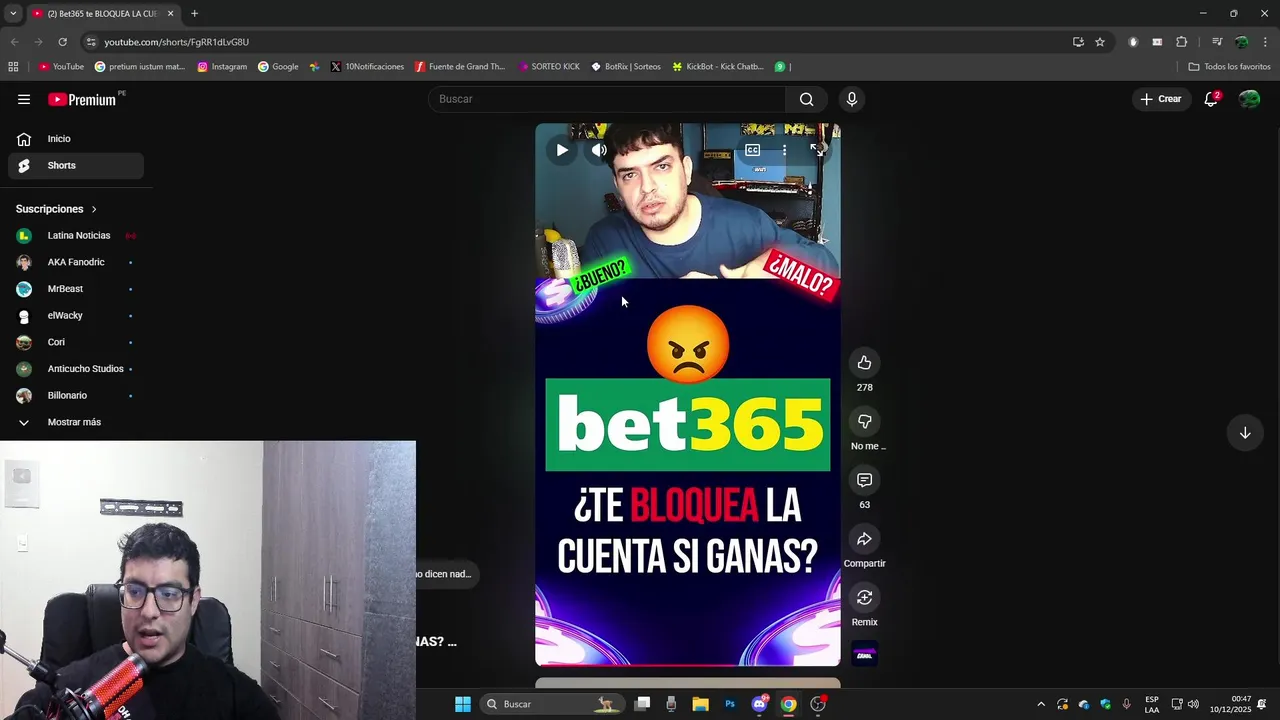Open AKA Fanodric subscription
This screenshot has width=1280, height=720.
(x=76, y=262)
